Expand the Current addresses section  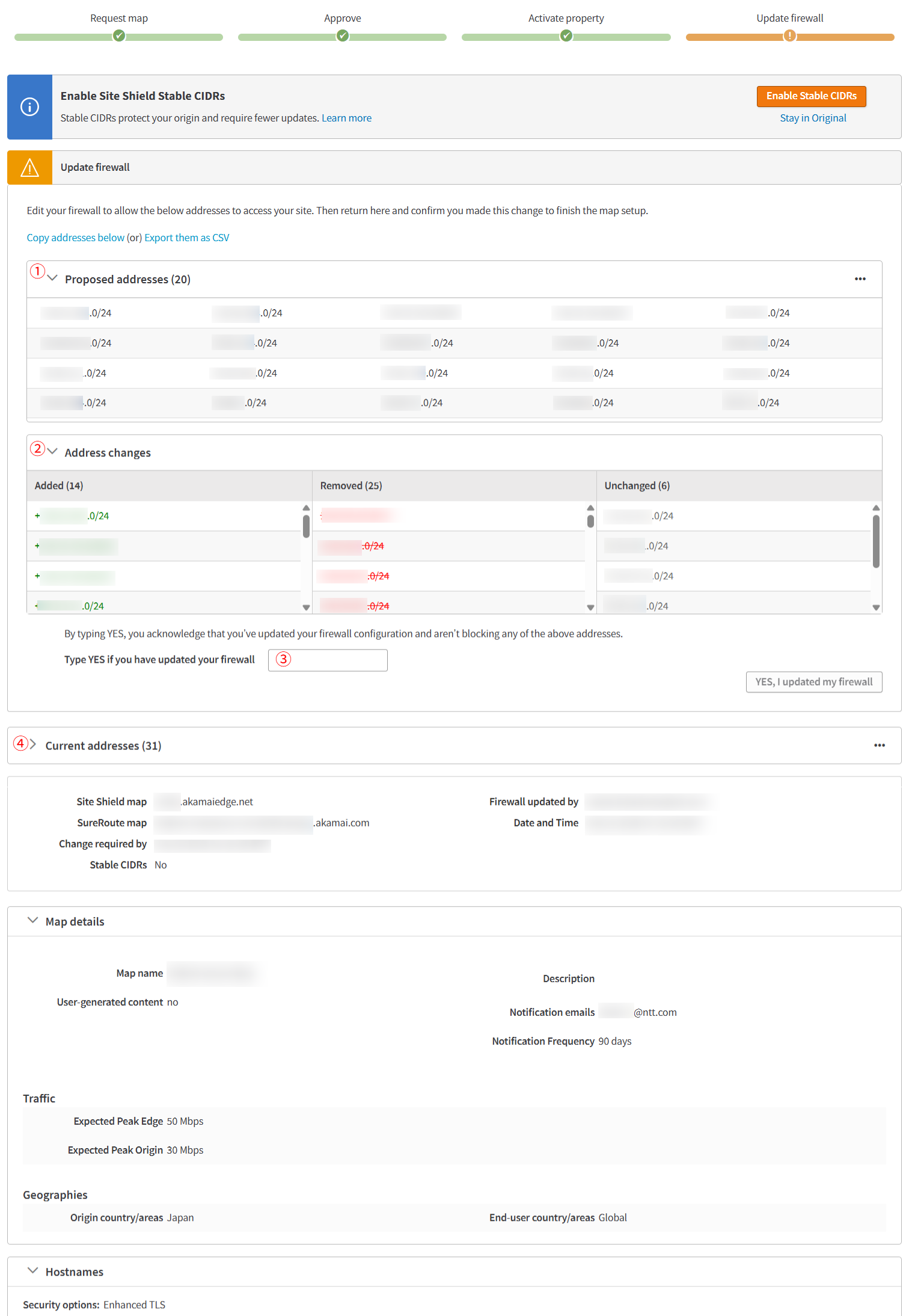click(x=33, y=745)
